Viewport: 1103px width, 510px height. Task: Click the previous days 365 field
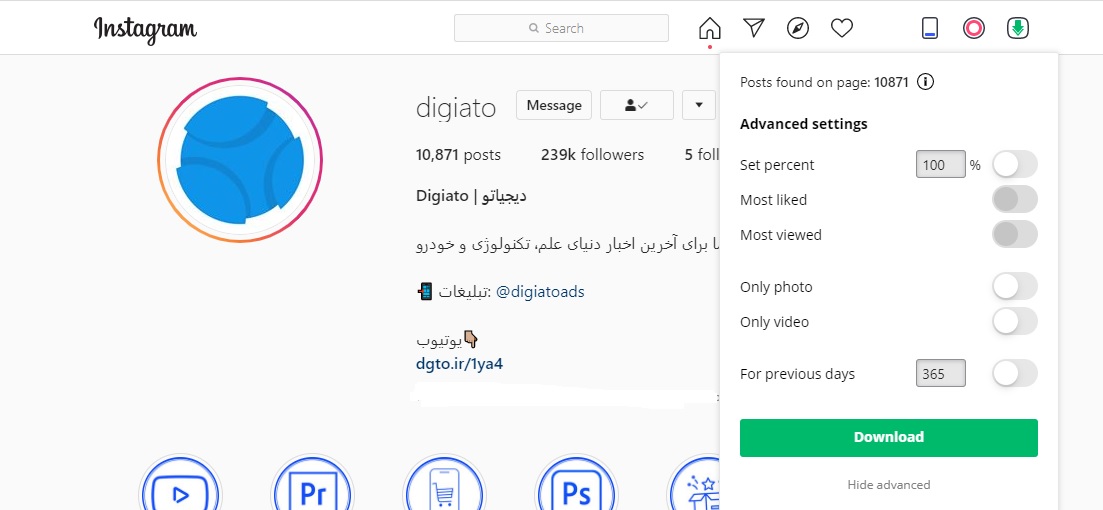pos(941,374)
